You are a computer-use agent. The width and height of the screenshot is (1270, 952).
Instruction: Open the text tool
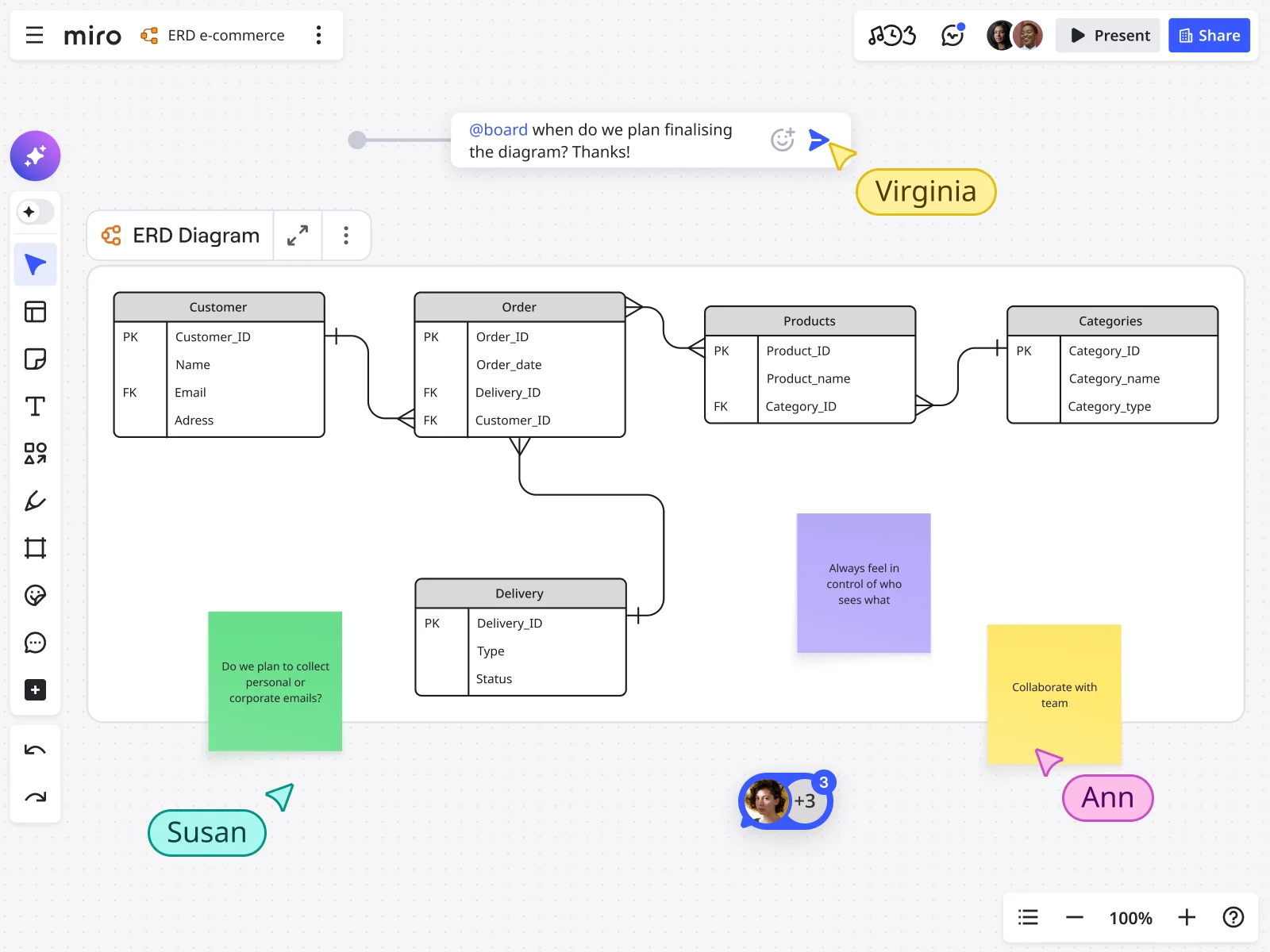click(35, 406)
